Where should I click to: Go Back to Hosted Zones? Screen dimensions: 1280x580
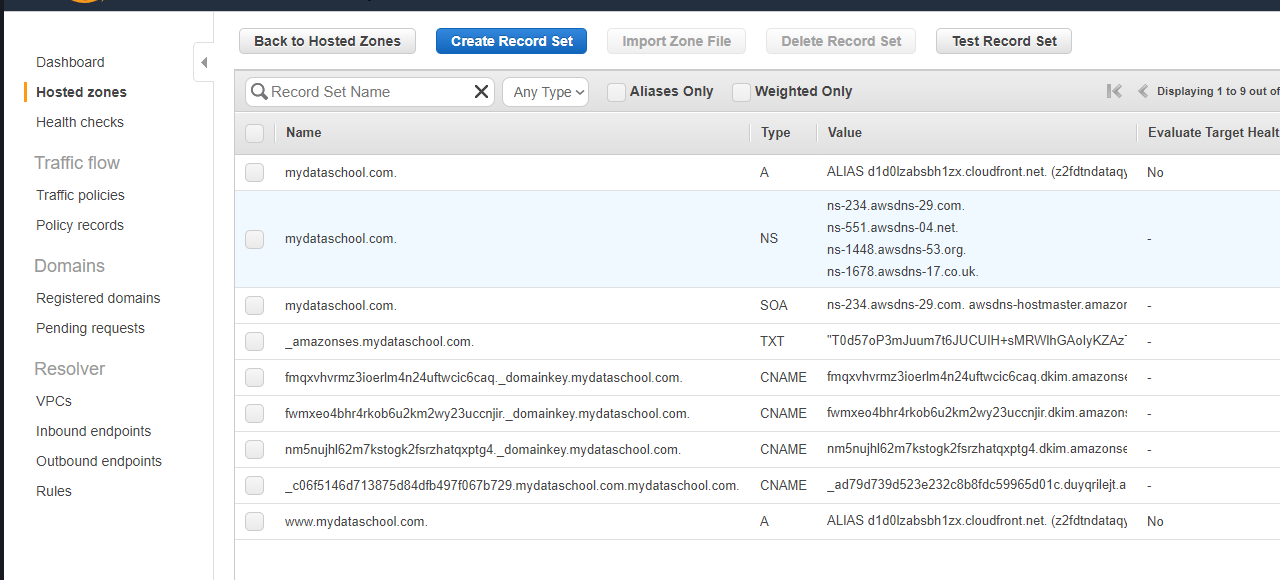click(x=327, y=41)
